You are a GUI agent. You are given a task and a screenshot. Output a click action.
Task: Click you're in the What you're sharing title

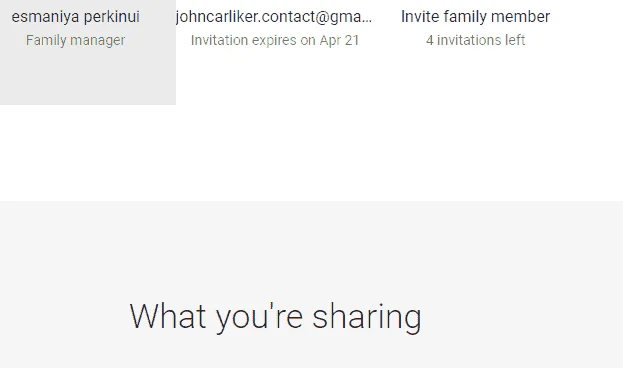pyautogui.click(x=259, y=317)
